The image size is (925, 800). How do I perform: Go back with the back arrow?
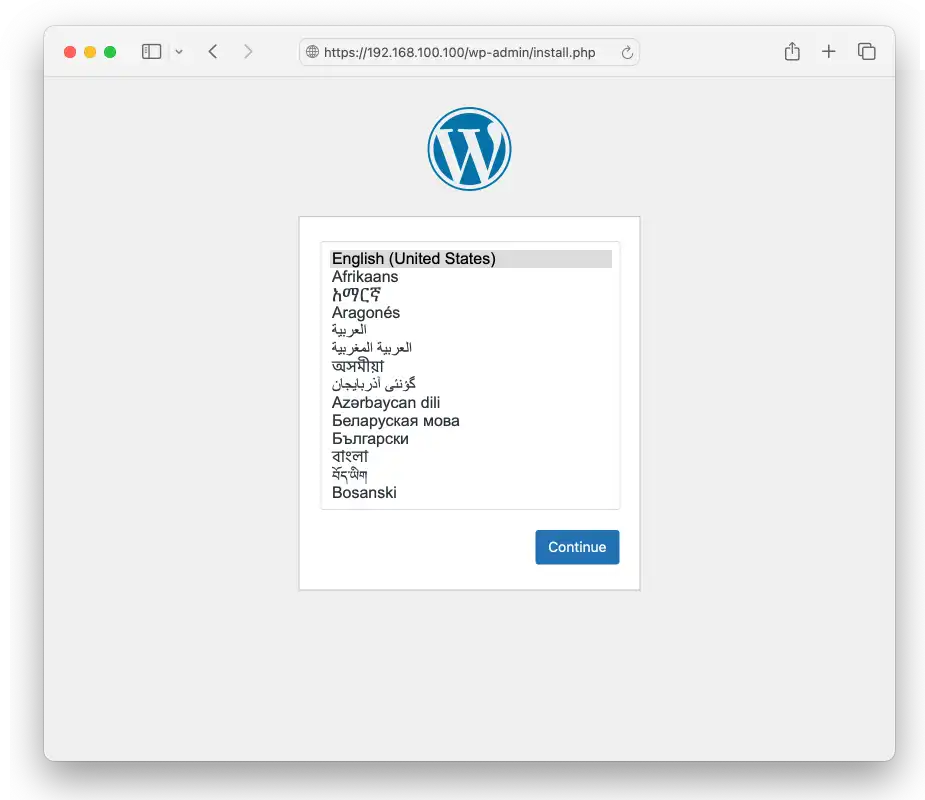[x=213, y=52]
